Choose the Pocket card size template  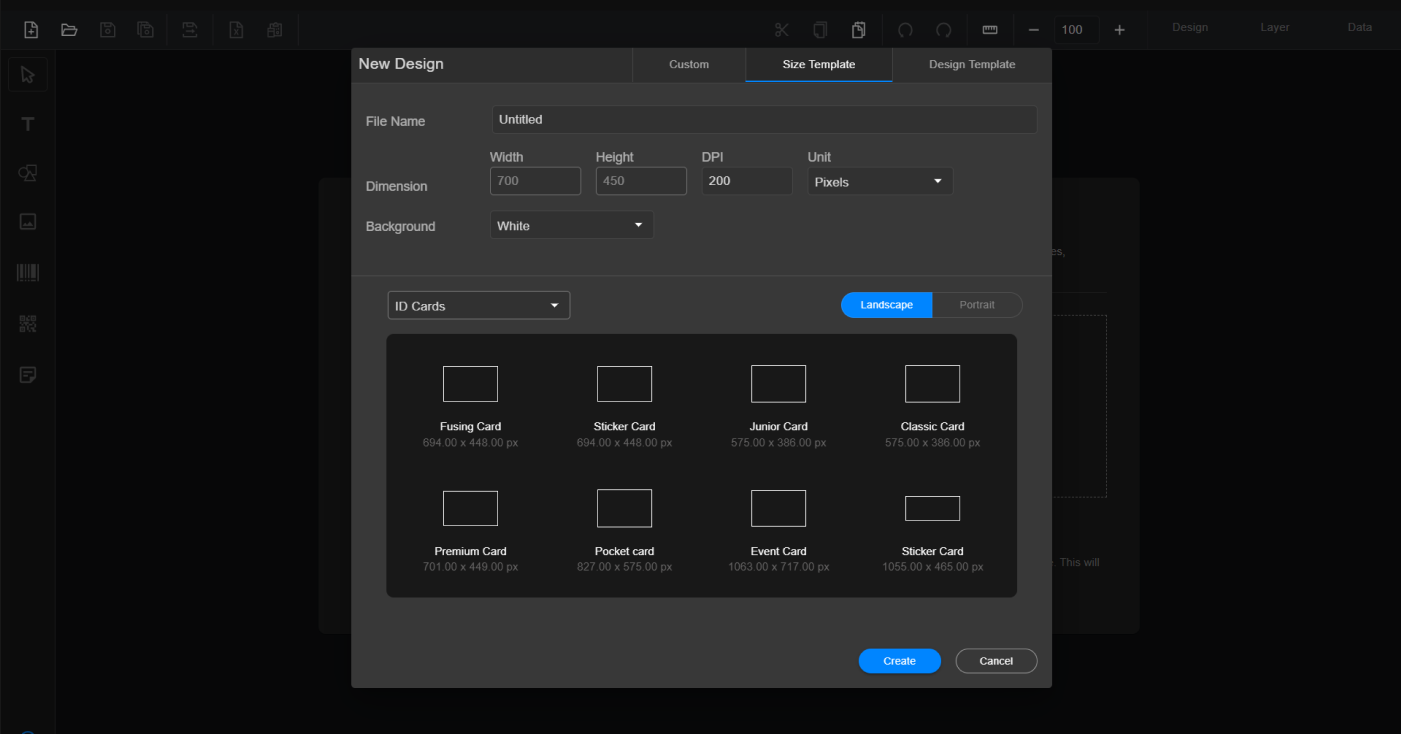tap(624, 530)
